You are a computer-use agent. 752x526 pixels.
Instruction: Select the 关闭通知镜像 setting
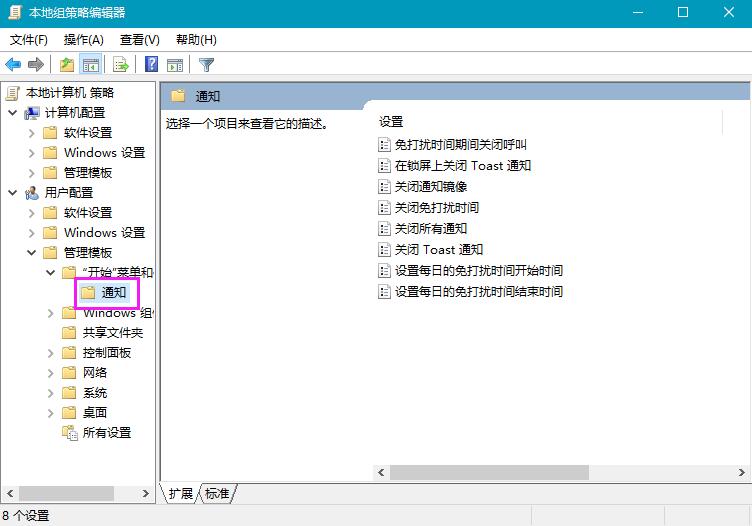click(431, 187)
